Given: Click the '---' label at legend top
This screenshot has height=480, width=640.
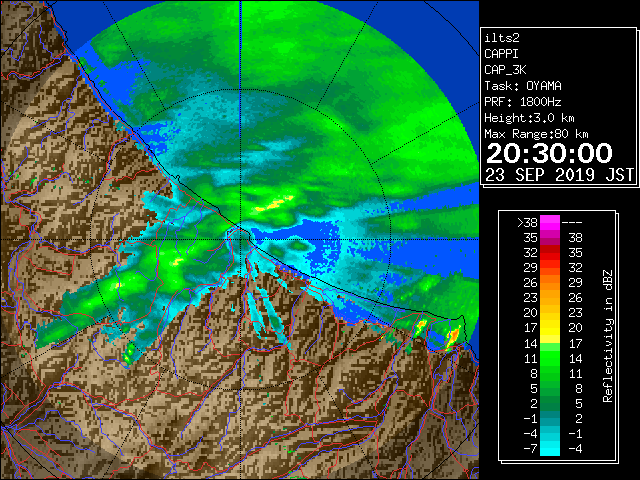Looking at the screenshot, I should 572,223.
